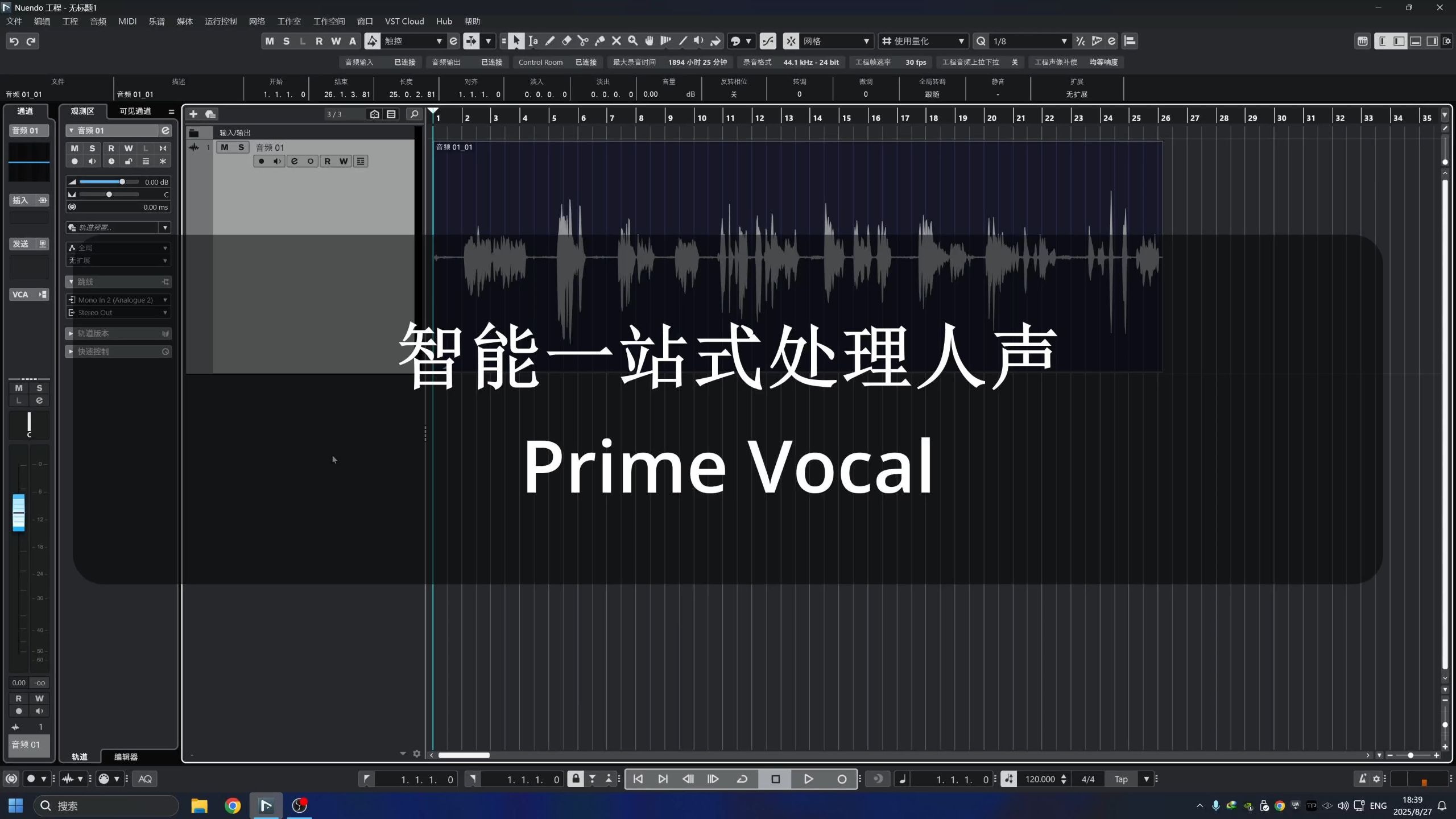The width and height of the screenshot is (1456, 819).
Task: Select the Line tool
Action: [682, 41]
